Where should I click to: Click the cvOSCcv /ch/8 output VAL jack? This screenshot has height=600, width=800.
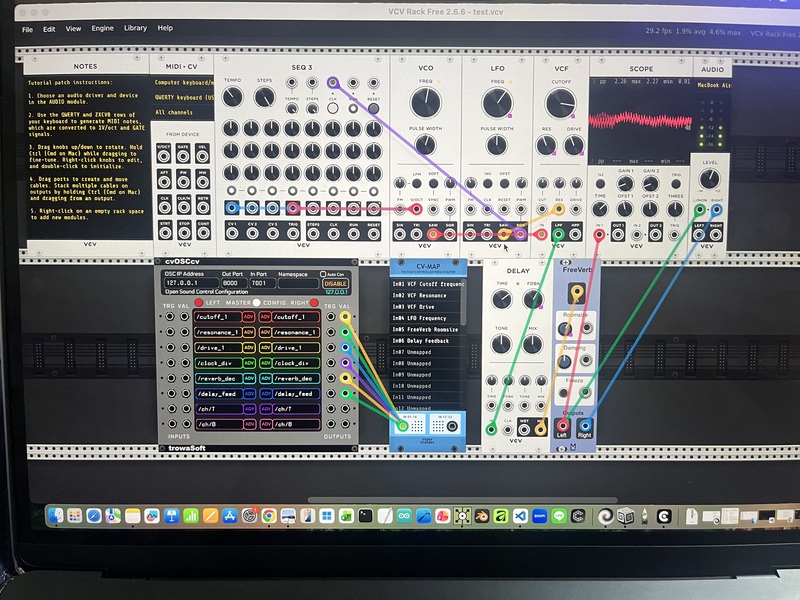[x=345, y=424]
